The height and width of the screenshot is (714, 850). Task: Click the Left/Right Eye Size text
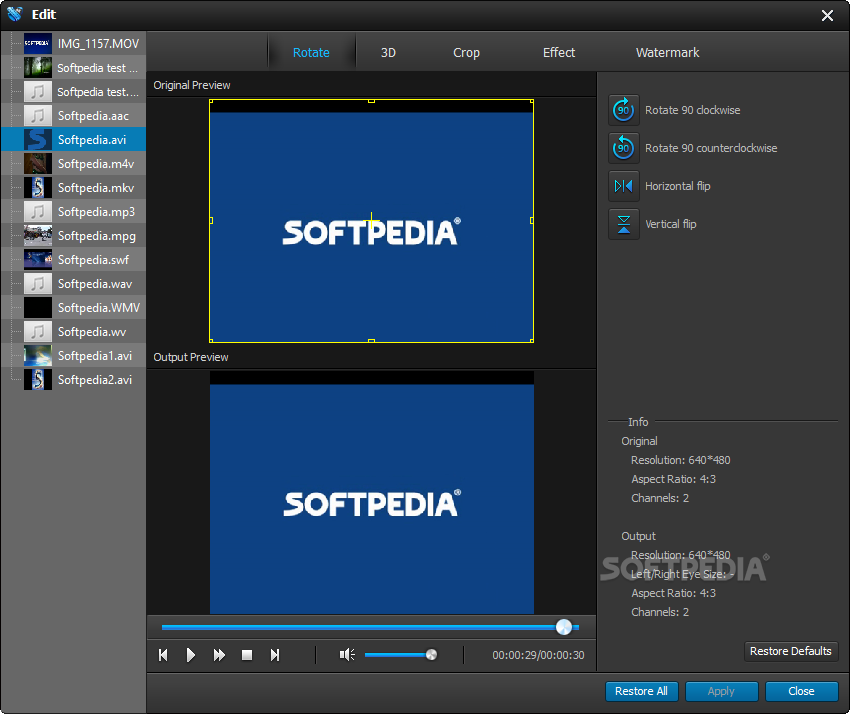click(682, 574)
